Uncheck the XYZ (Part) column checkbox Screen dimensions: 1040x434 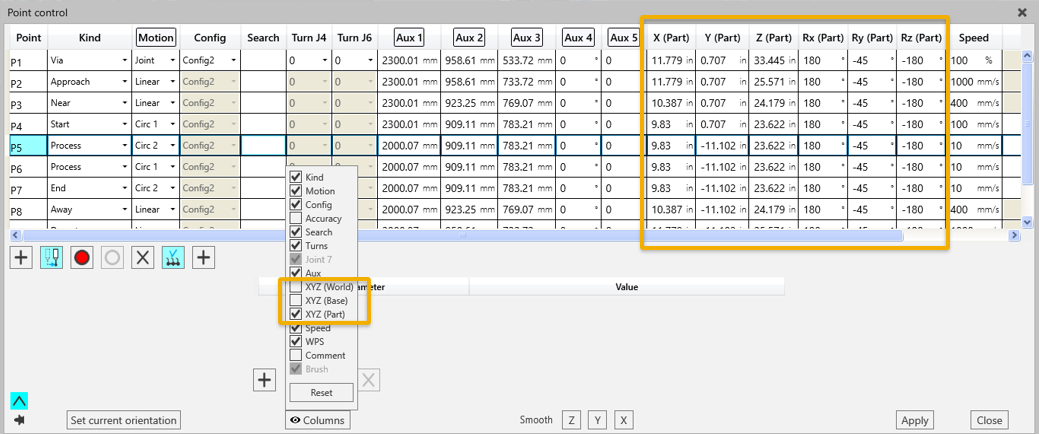point(296,314)
